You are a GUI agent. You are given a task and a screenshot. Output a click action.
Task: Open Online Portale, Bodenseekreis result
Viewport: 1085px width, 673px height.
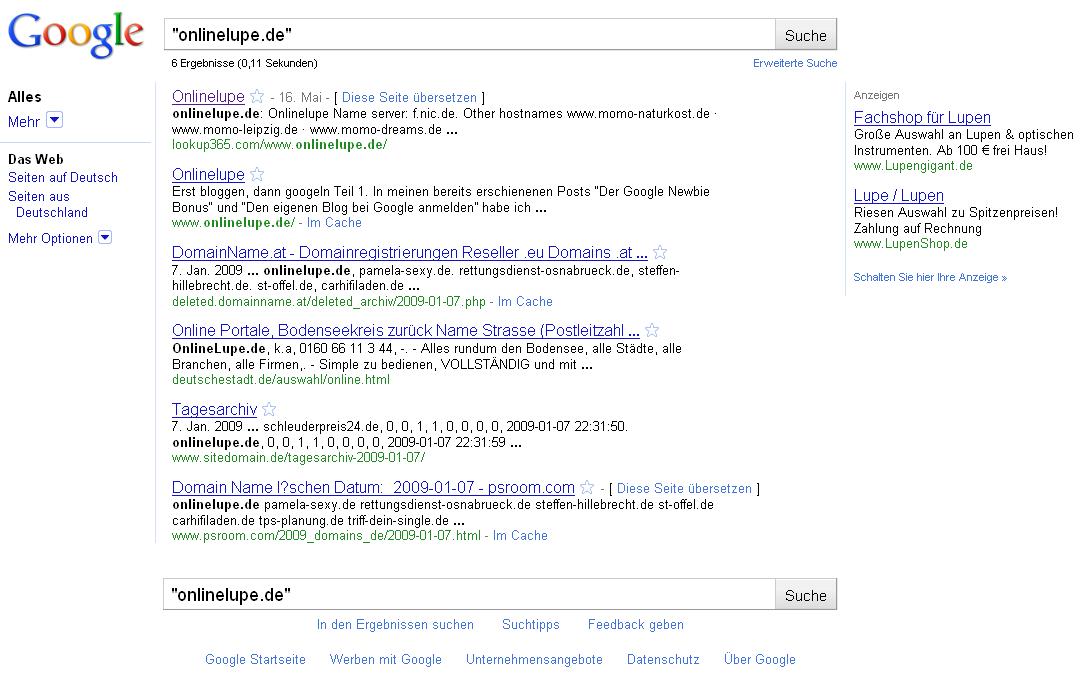(405, 331)
